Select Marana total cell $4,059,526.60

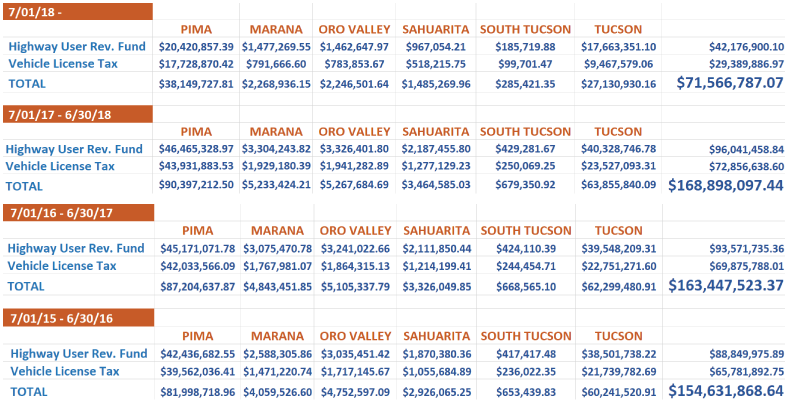(x=273, y=390)
